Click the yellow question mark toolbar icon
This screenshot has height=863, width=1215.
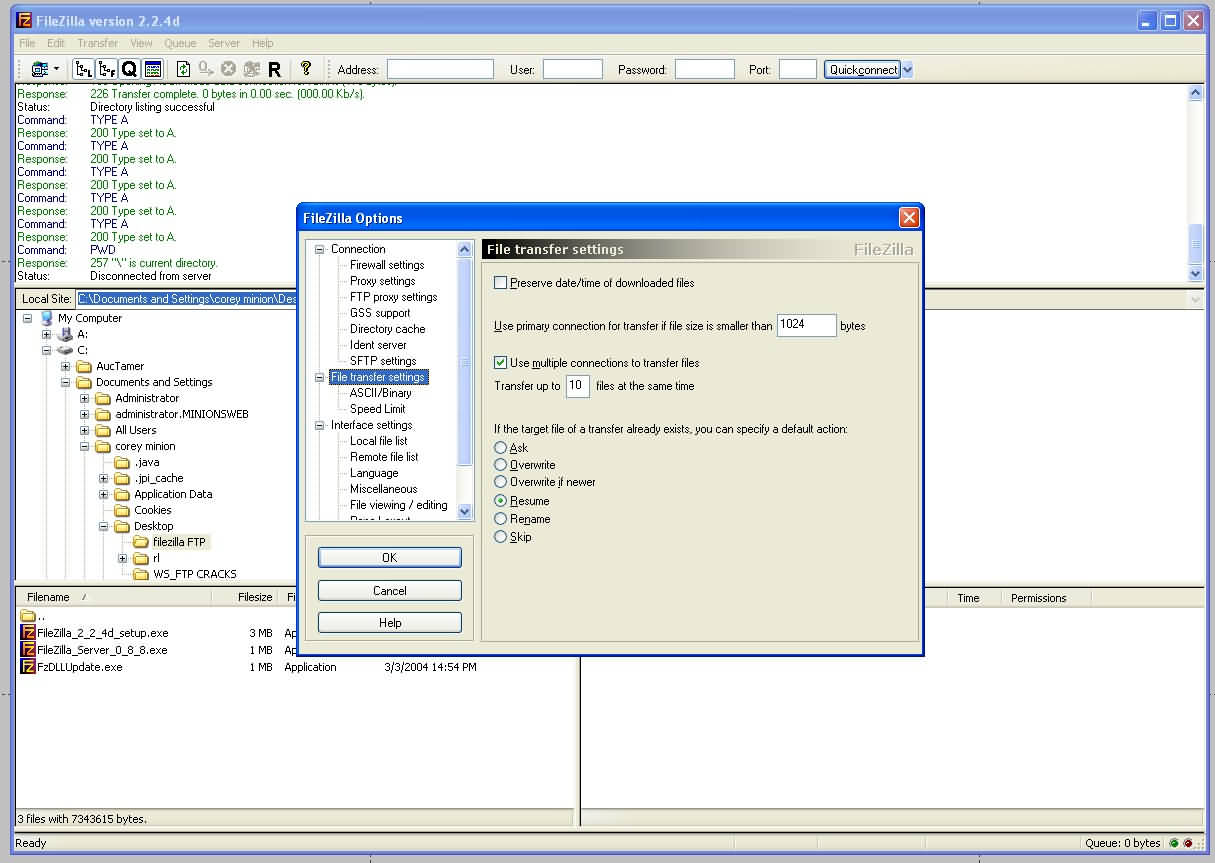[306, 69]
